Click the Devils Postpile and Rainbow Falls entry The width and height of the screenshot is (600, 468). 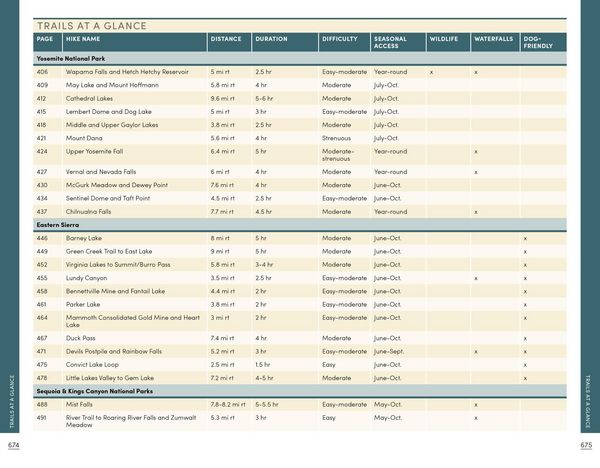pos(114,351)
